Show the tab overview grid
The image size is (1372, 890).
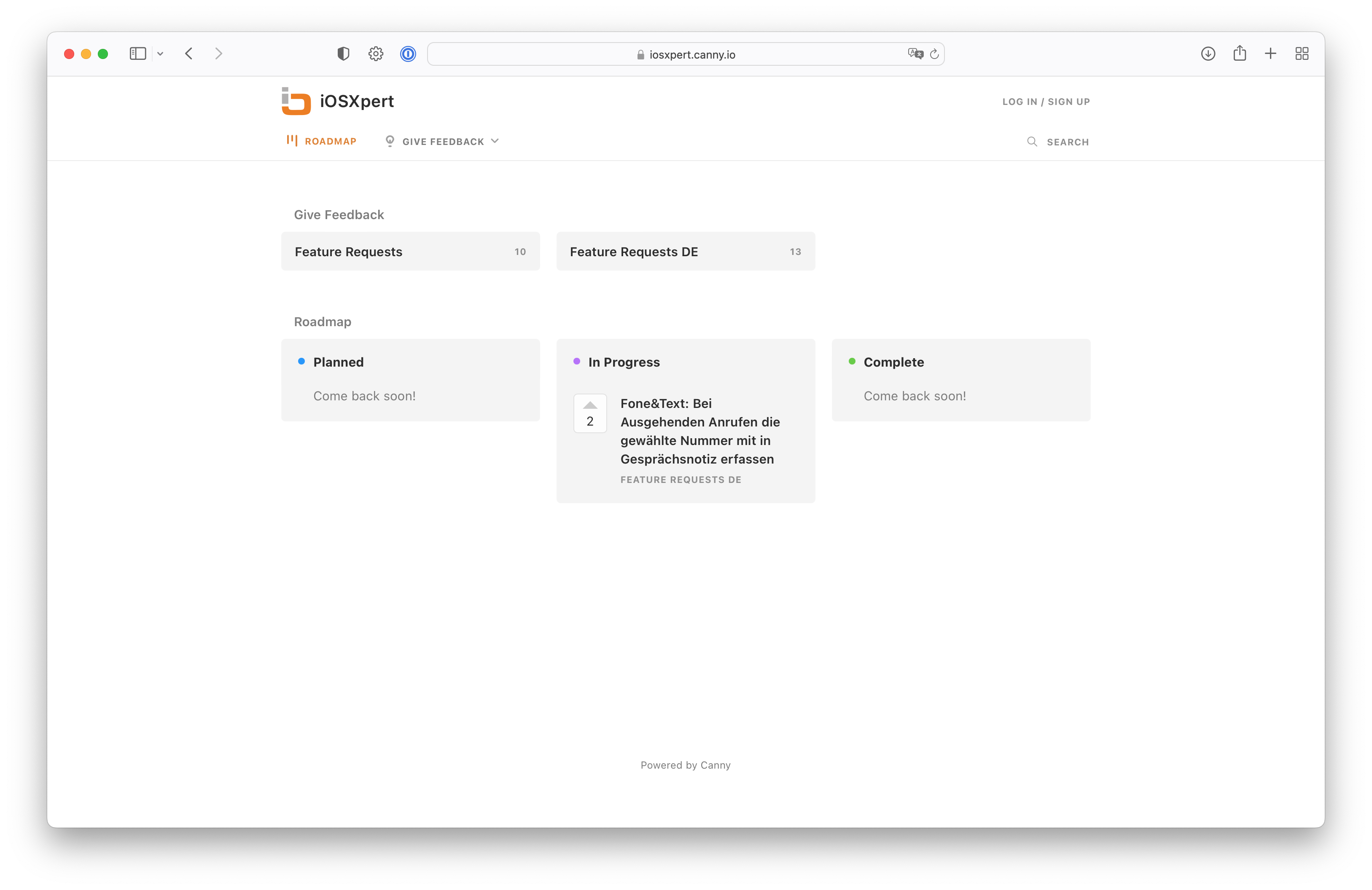point(1302,54)
